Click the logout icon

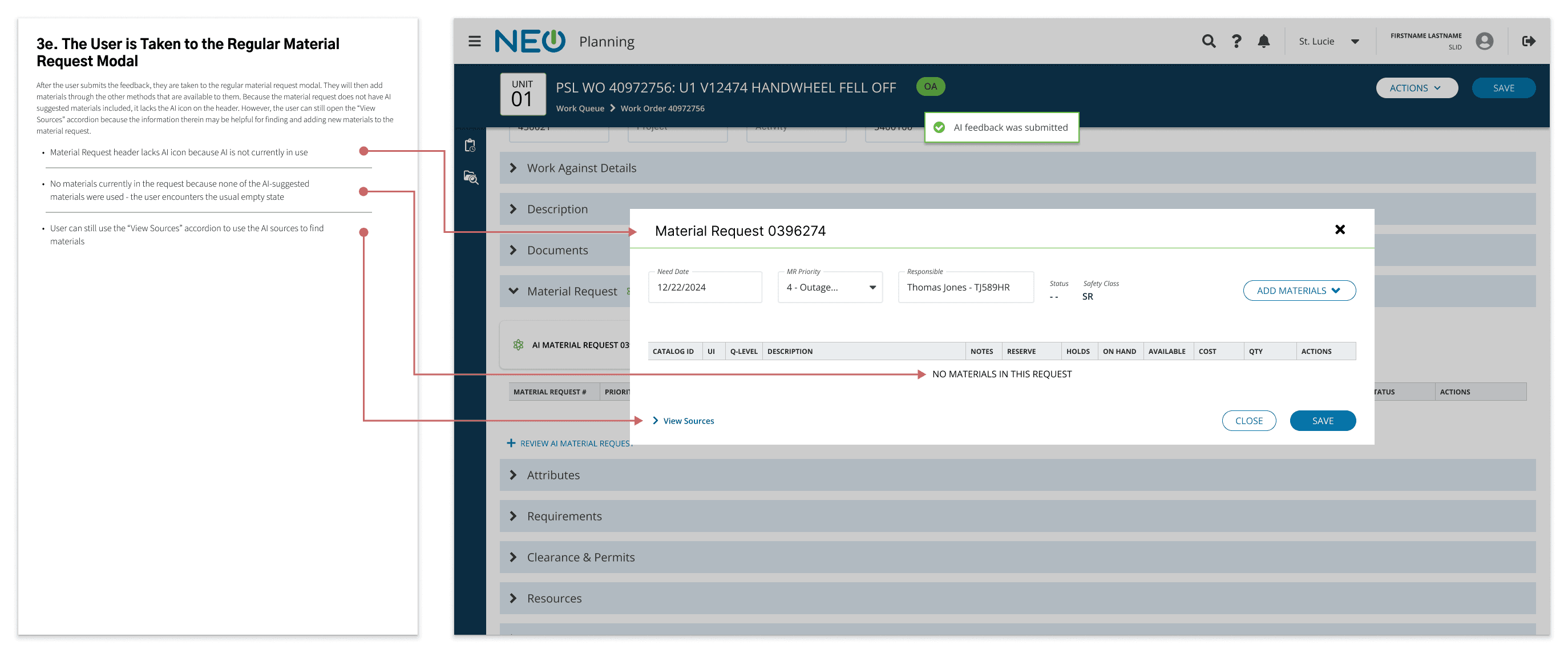1528,42
